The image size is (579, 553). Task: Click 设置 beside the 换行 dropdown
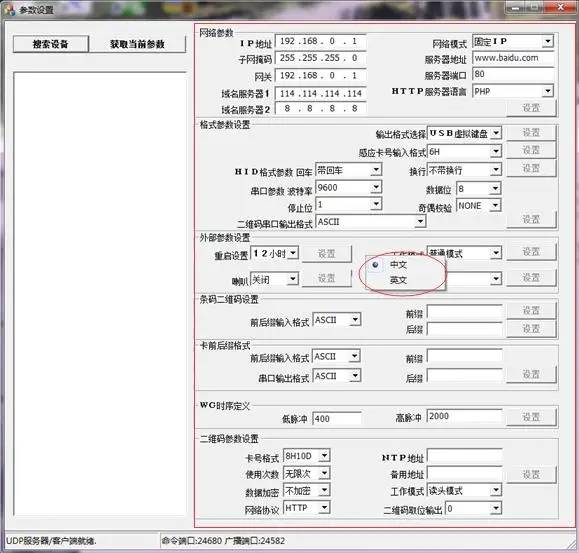click(x=531, y=168)
